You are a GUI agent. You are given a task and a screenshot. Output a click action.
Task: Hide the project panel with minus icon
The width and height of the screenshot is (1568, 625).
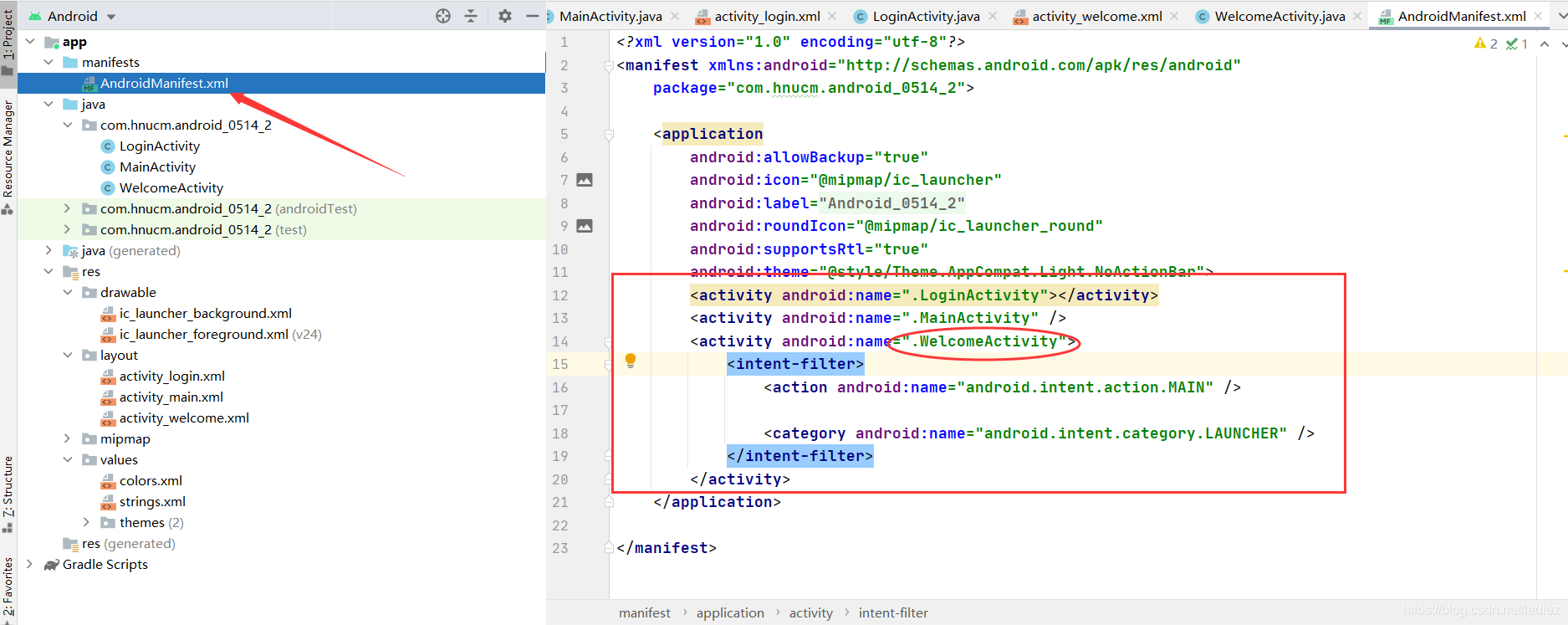point(532,16)
